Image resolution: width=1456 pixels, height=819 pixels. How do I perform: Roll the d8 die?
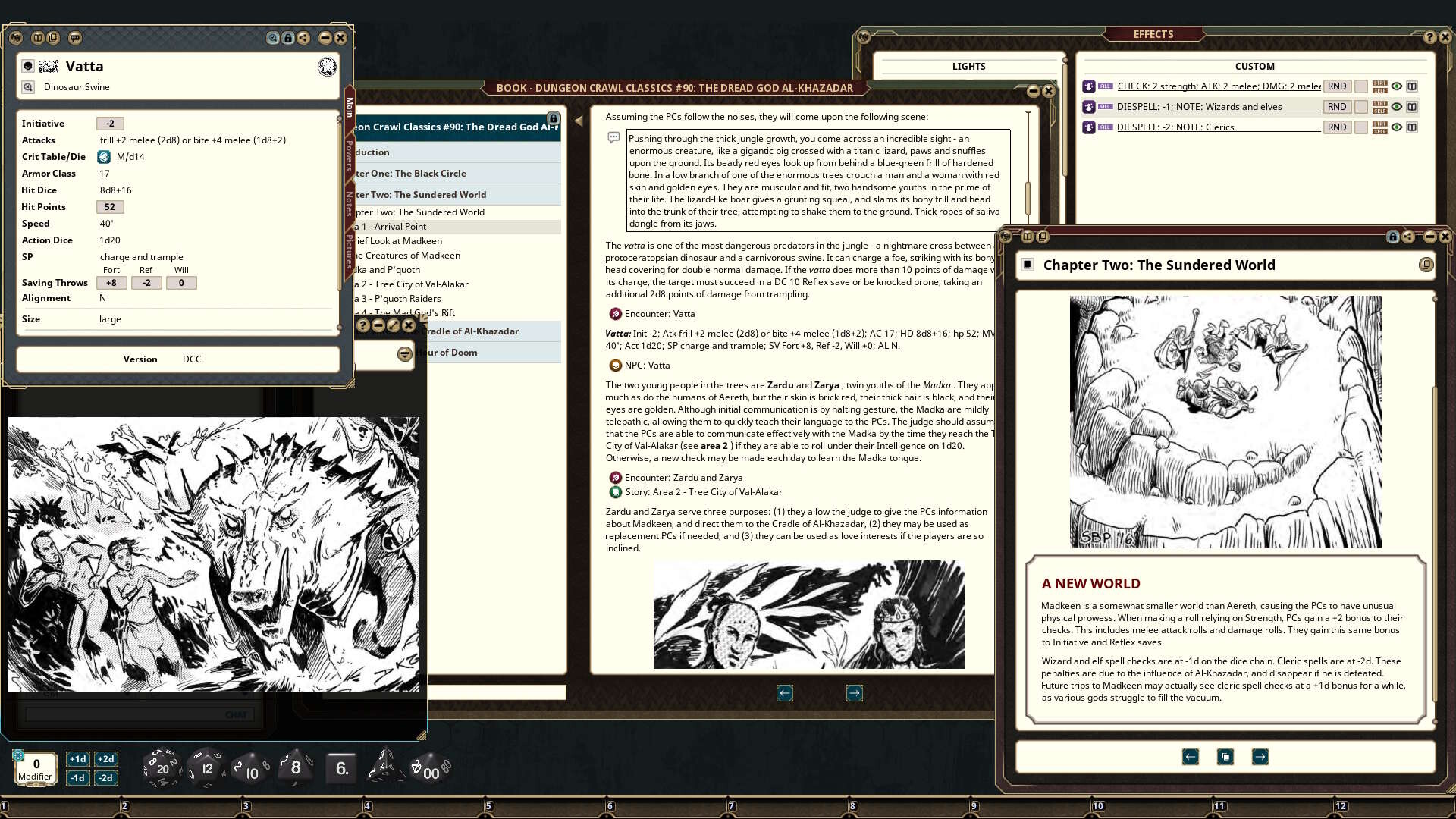tap(296, 767)
